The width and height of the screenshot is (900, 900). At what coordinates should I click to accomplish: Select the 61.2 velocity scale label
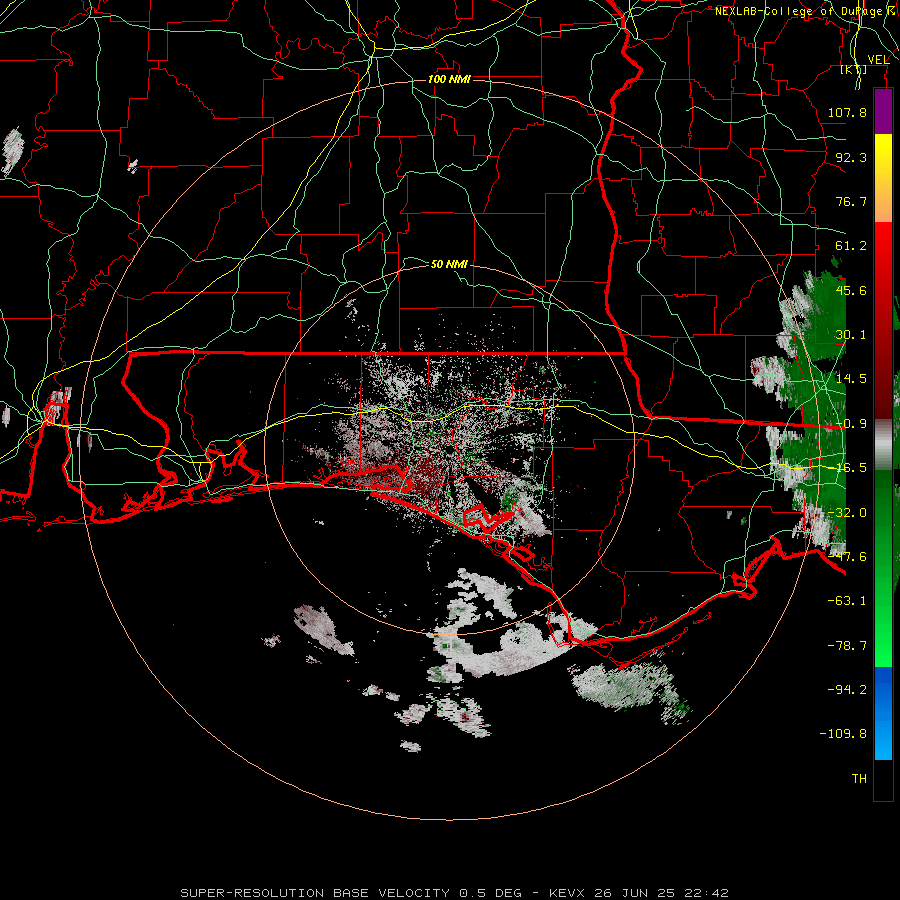[851, 246]
